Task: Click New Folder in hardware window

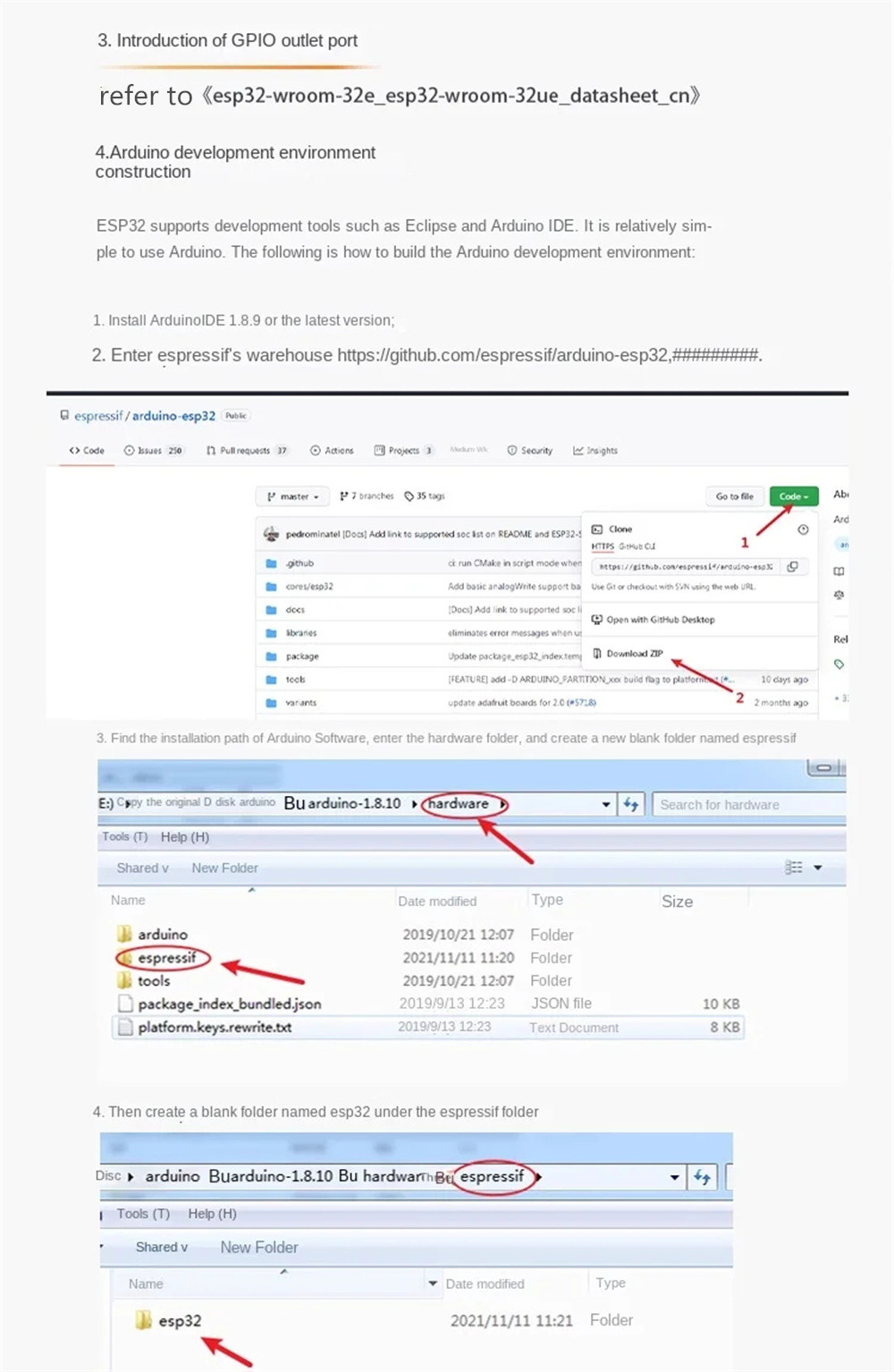Action: pos(225,868)
